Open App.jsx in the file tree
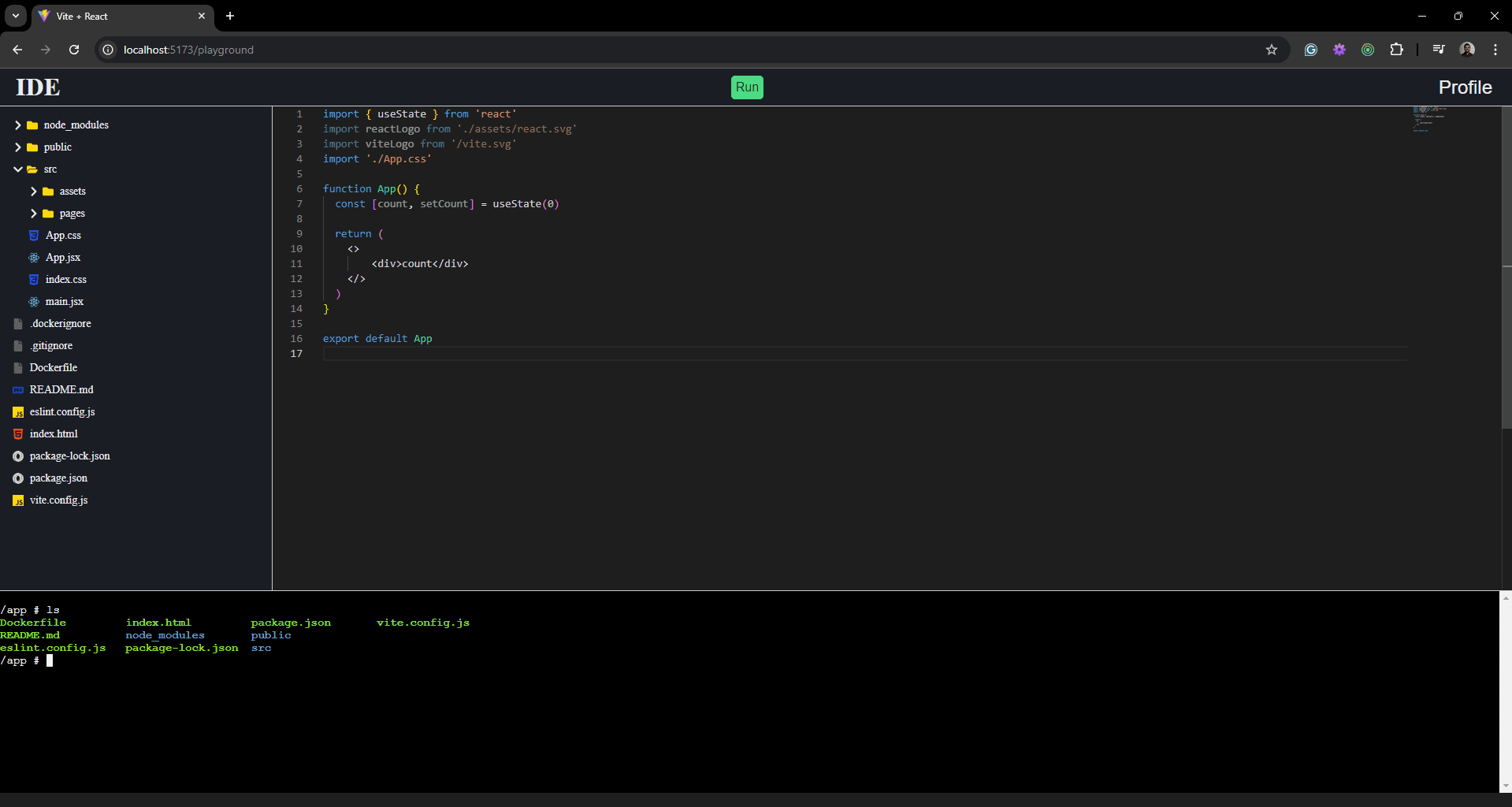This screenshot has height=807, width=1512. 63,258
